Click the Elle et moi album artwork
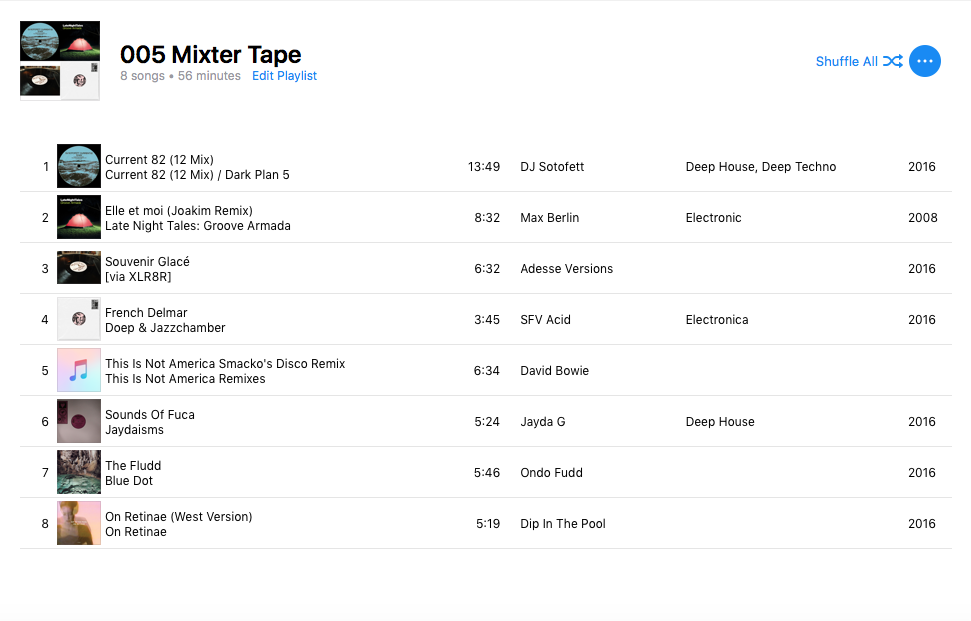 79,217
